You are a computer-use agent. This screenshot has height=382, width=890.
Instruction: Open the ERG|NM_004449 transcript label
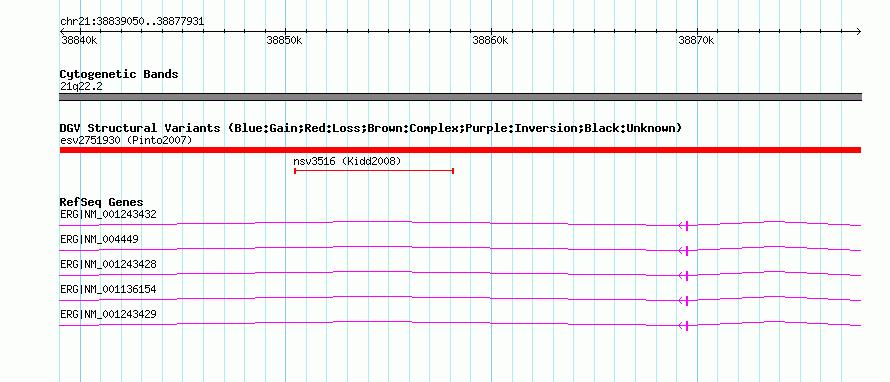pos(99,239)
